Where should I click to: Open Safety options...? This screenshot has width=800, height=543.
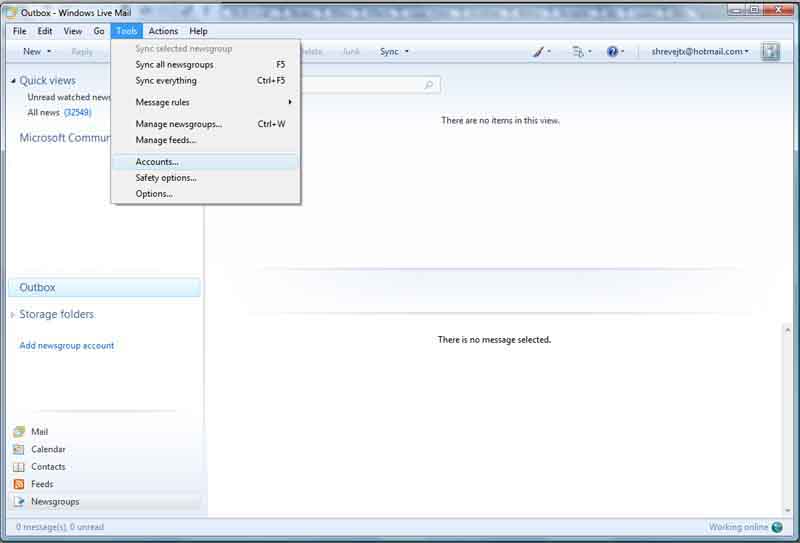point(205,178)
